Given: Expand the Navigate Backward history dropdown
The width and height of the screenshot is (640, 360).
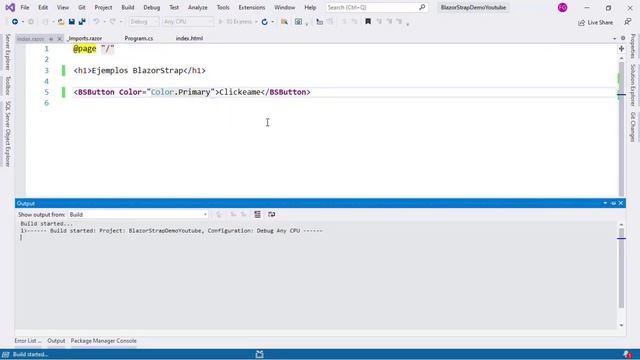Looking at the screenshot, I should pyautogui.click(x=22, y=22).
